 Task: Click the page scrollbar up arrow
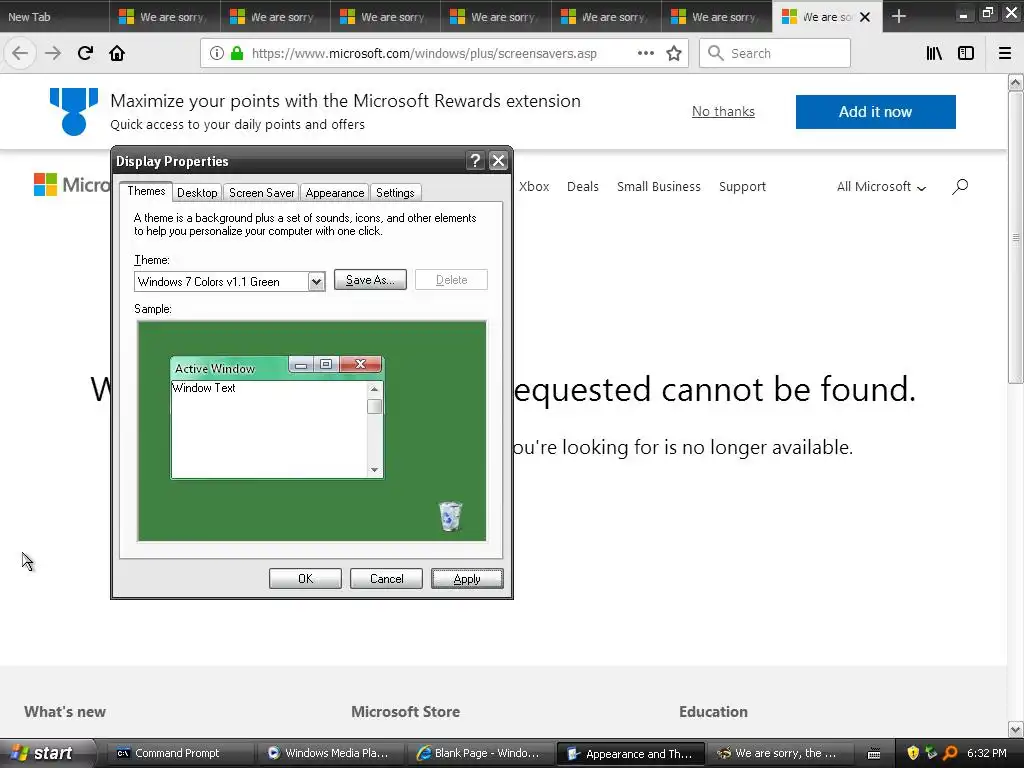tap(1016, 82)
